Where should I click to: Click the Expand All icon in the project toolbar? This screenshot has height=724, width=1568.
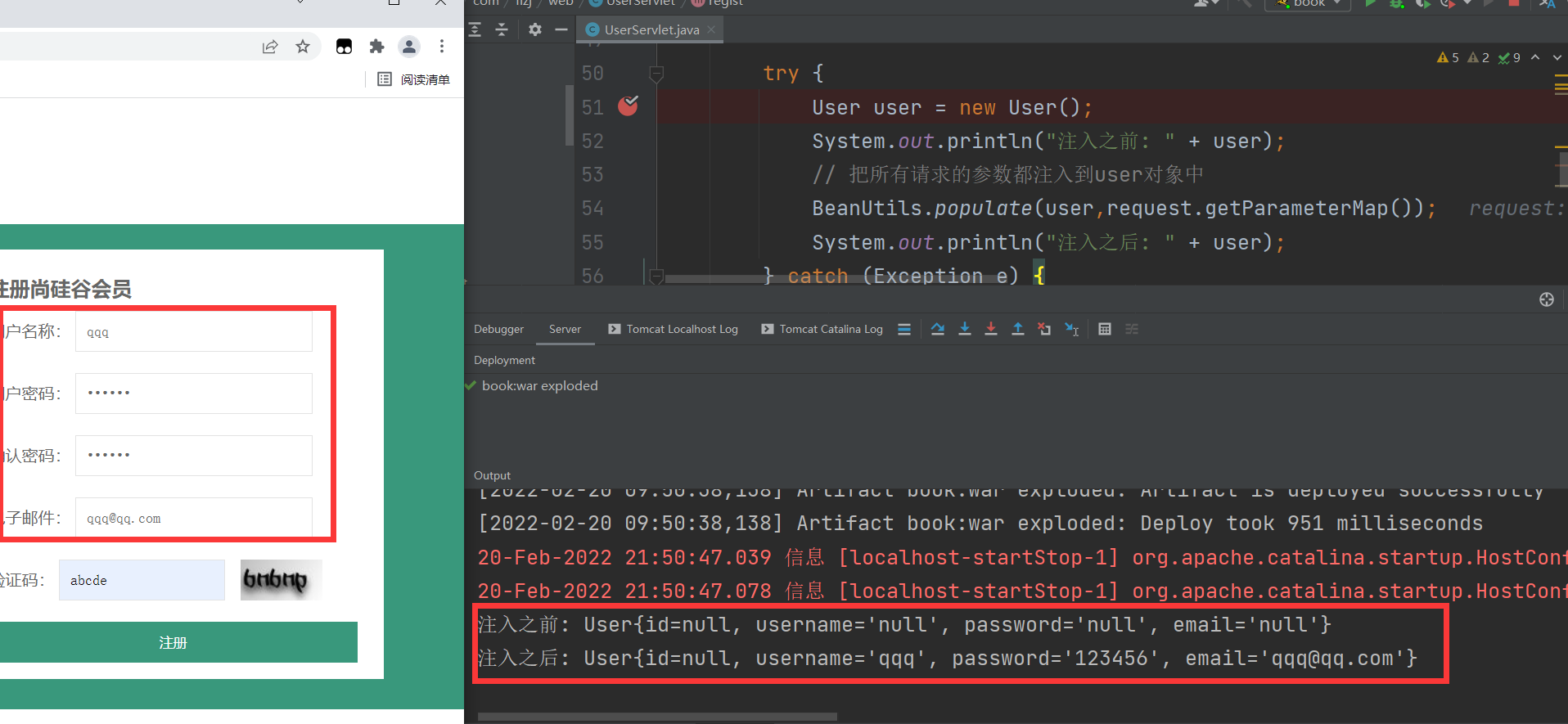[x=475, y=29]
